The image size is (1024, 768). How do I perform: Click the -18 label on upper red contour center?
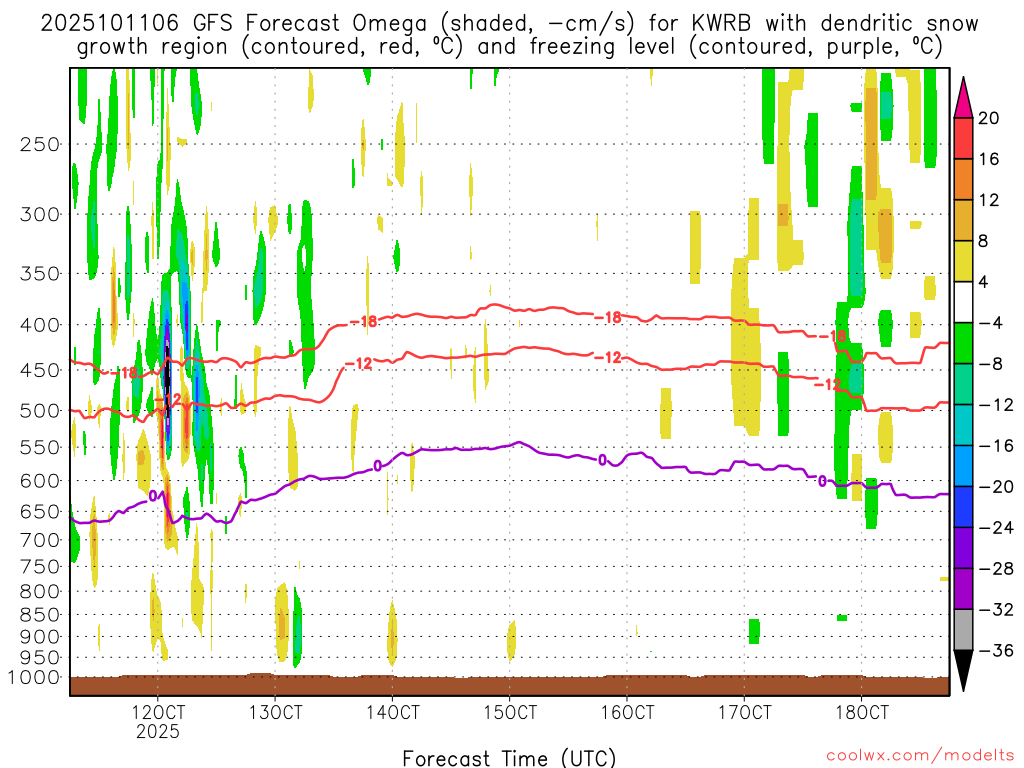[612, 317]
